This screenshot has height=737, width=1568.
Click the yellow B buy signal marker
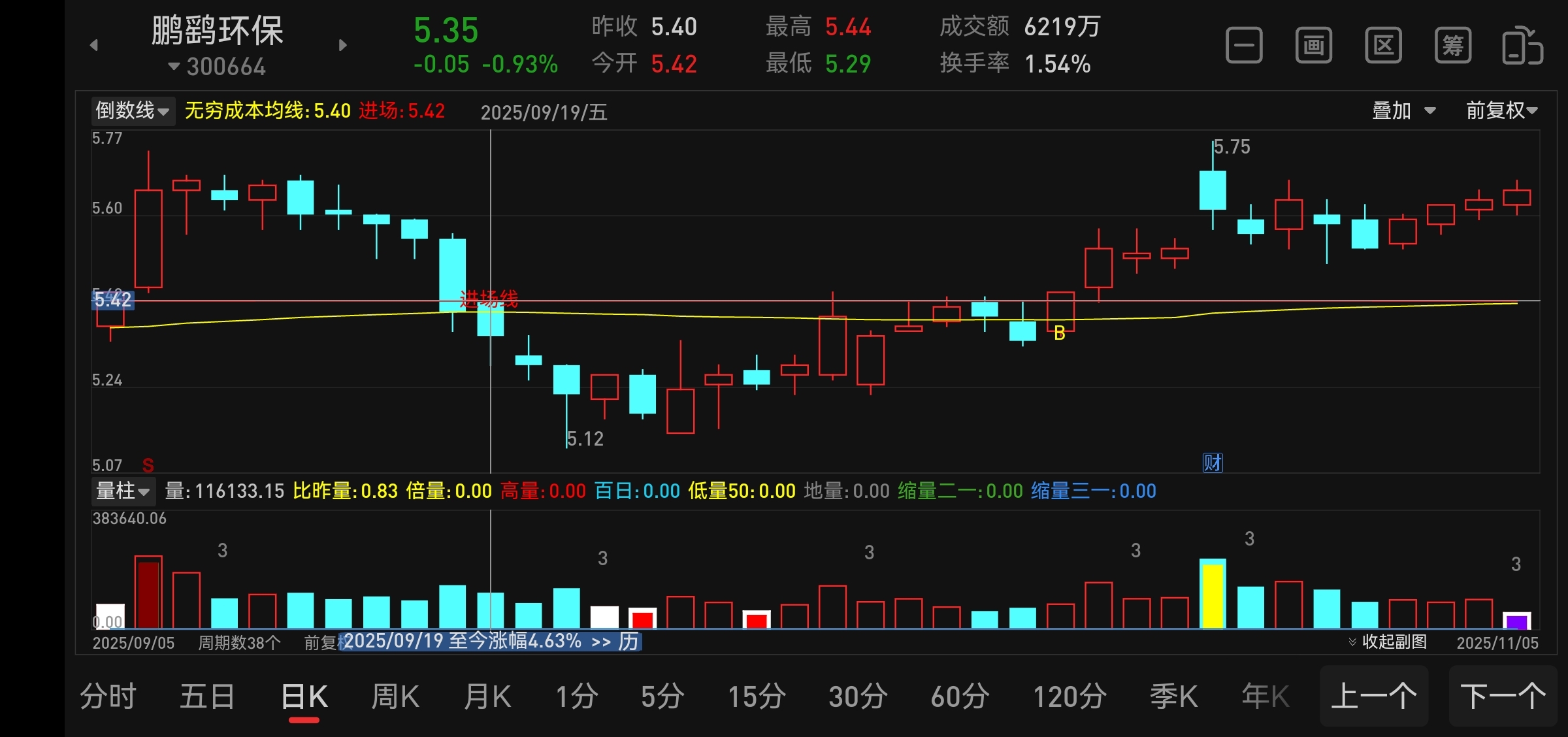coord(1060,333)
